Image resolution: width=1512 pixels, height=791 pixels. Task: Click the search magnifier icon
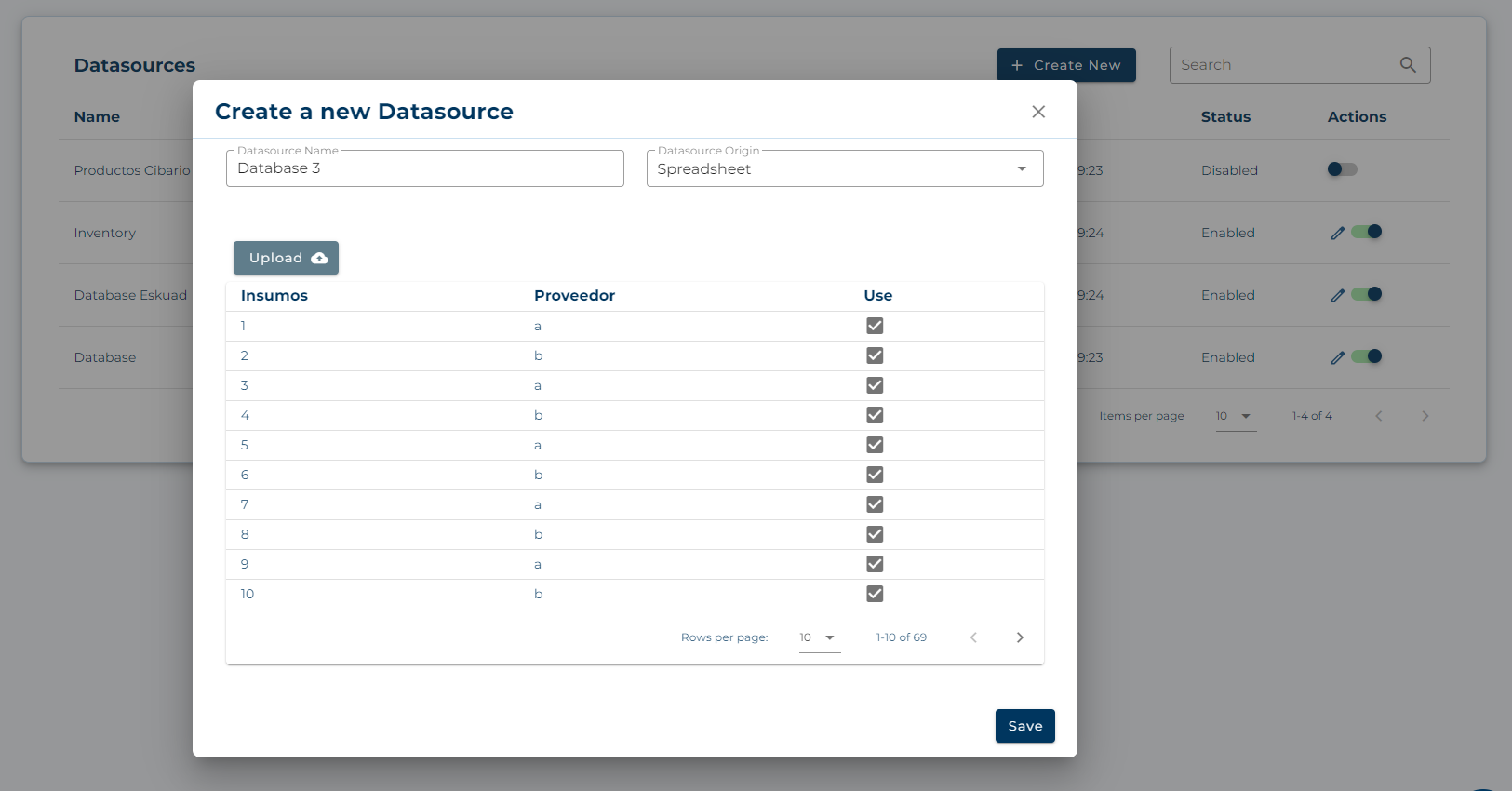[x=1408, y=65]
